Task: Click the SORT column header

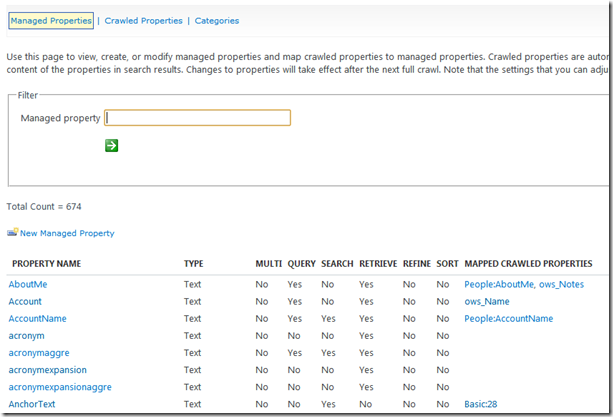Action: [447, 264]
